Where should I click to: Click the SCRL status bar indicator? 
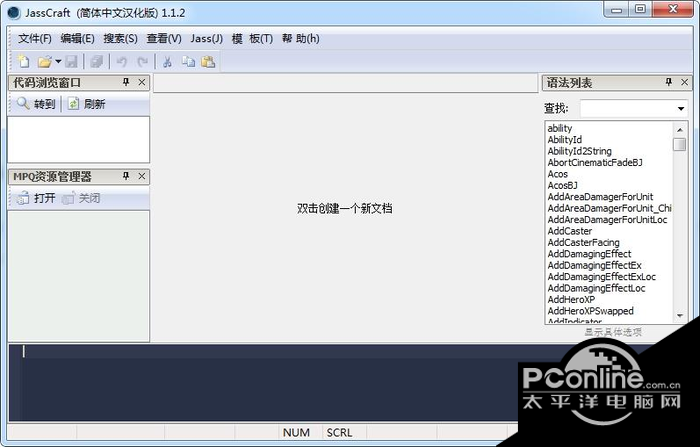point(339,433)
